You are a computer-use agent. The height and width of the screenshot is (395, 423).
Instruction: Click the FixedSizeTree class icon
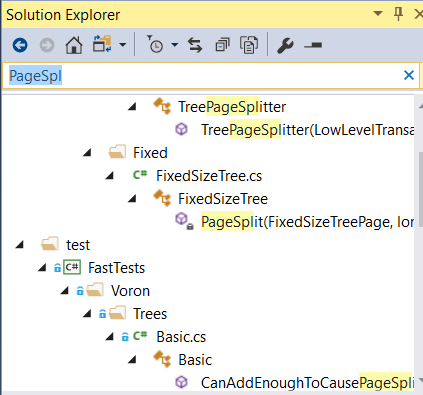click(x=162, y=198)
